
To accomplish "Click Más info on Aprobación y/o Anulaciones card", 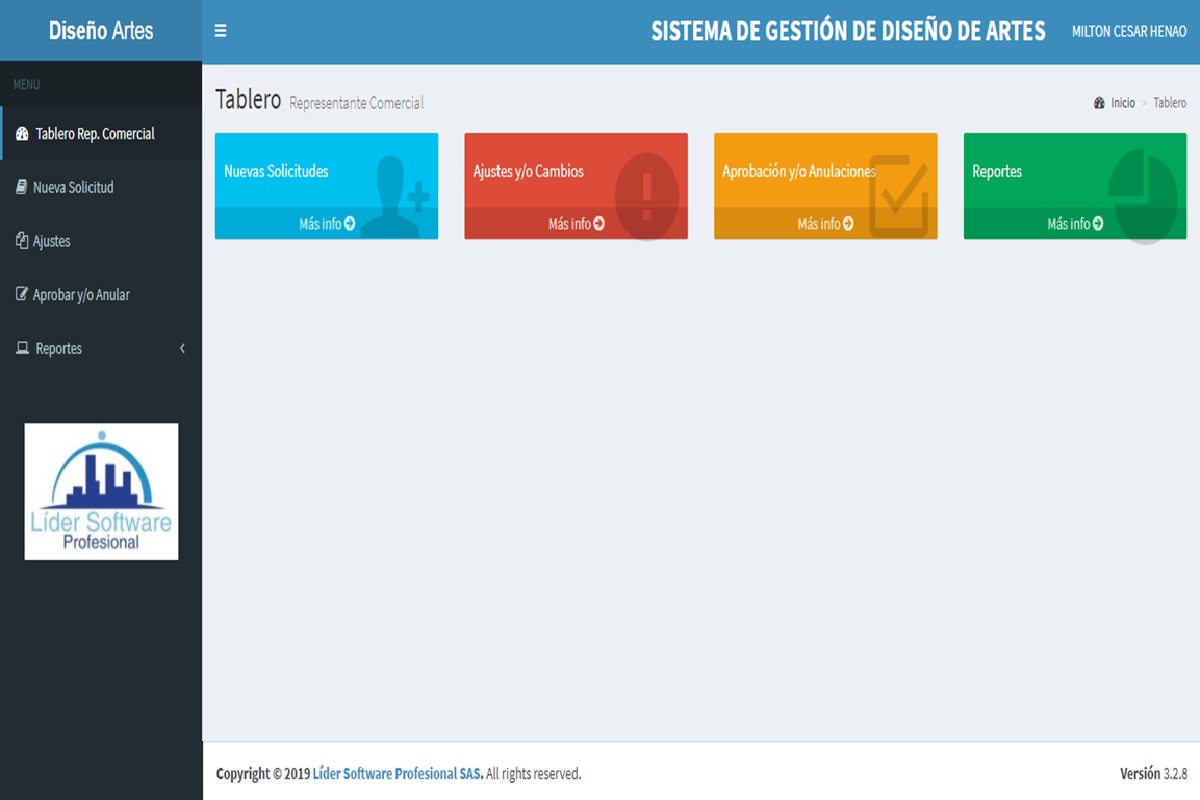I will pos(825,224).
